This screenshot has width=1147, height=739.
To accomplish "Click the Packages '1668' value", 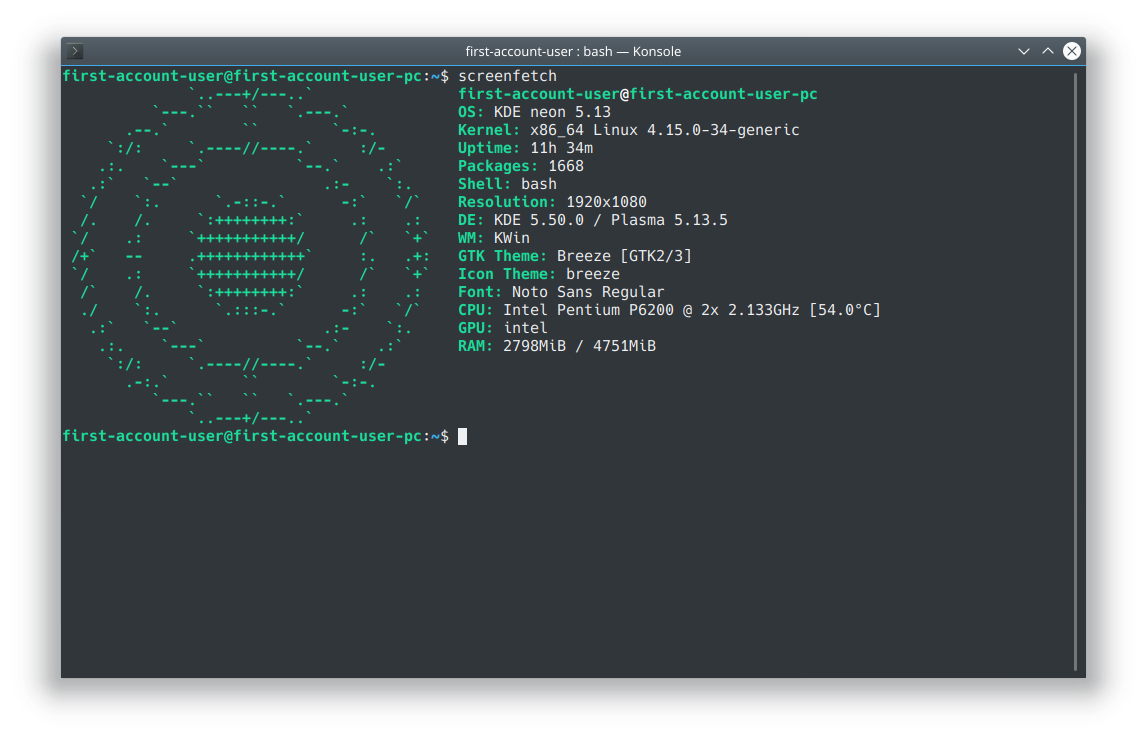I will [x=565, y=166].
